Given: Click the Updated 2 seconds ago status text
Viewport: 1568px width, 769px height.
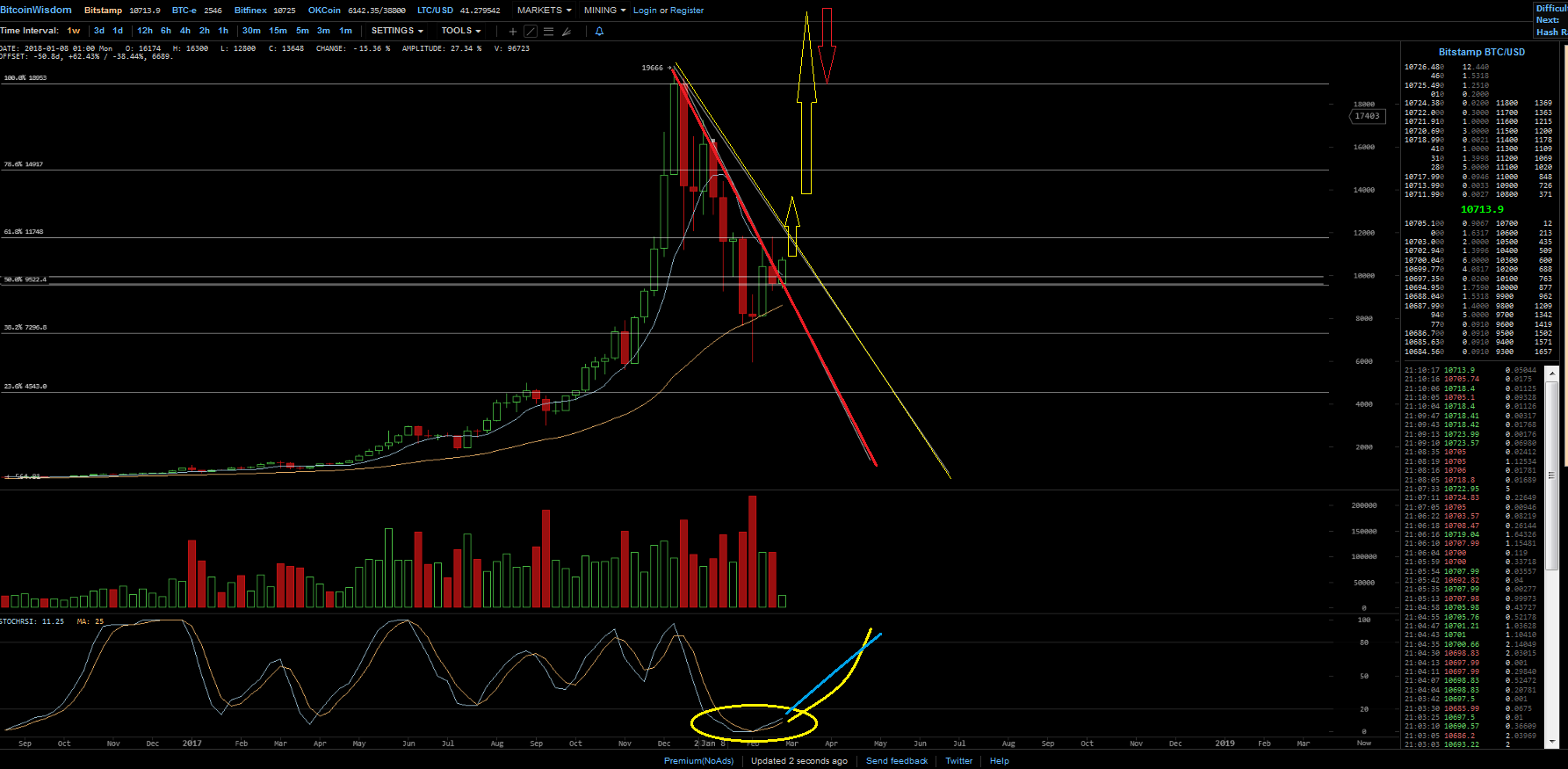Looking at the screenshot, I should [799, 761].
